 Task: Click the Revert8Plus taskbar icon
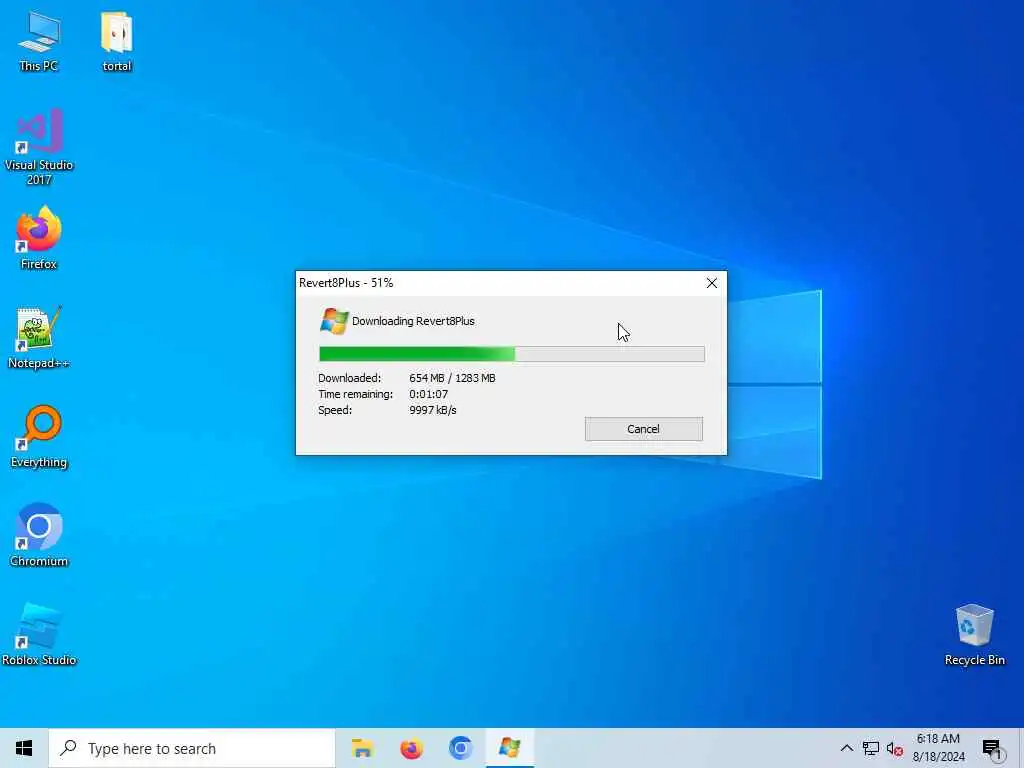click(x=509, y=748)
